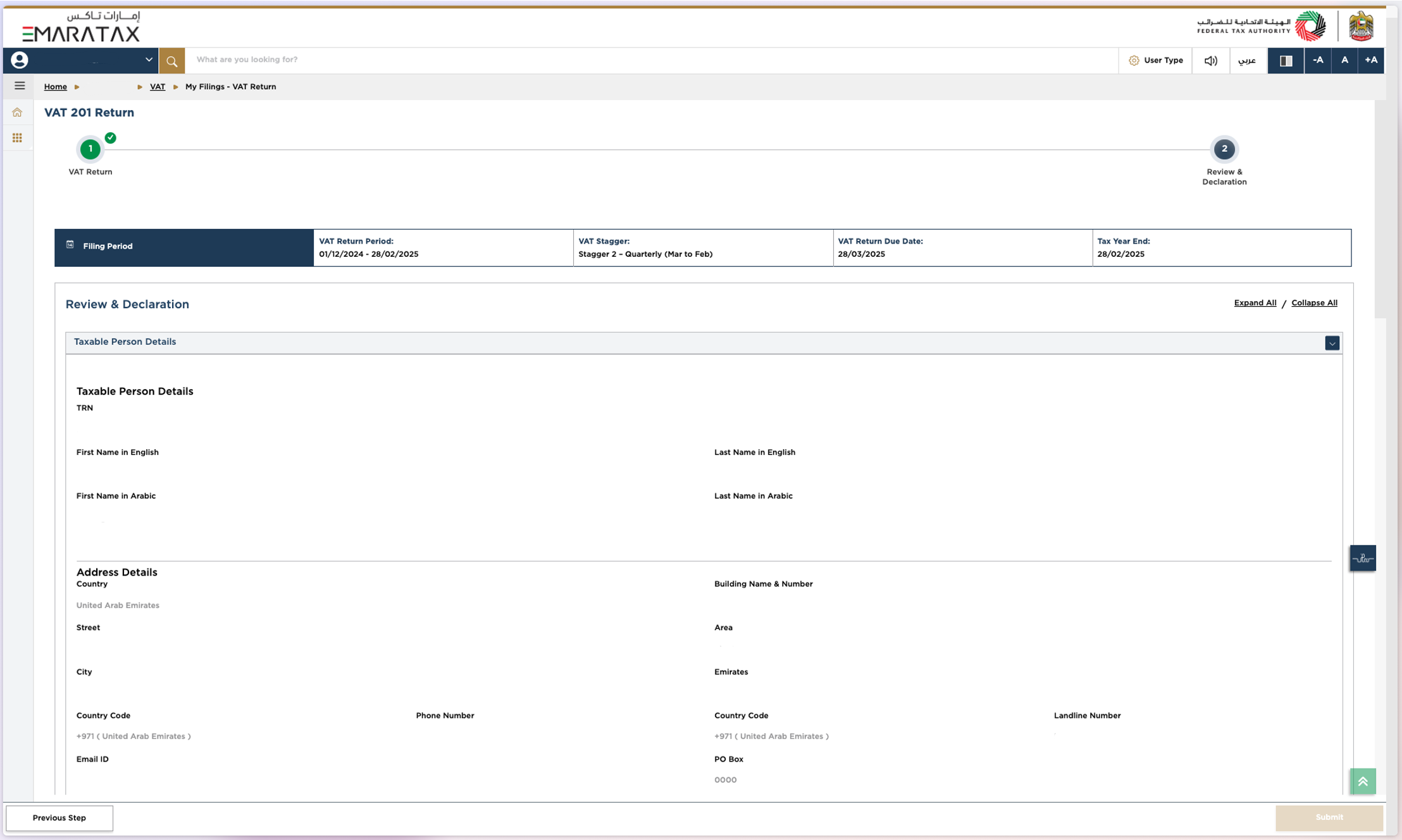Click the Previous Step button
The width and height of the screenshot is (1402, 840).
tap(59, 818)
